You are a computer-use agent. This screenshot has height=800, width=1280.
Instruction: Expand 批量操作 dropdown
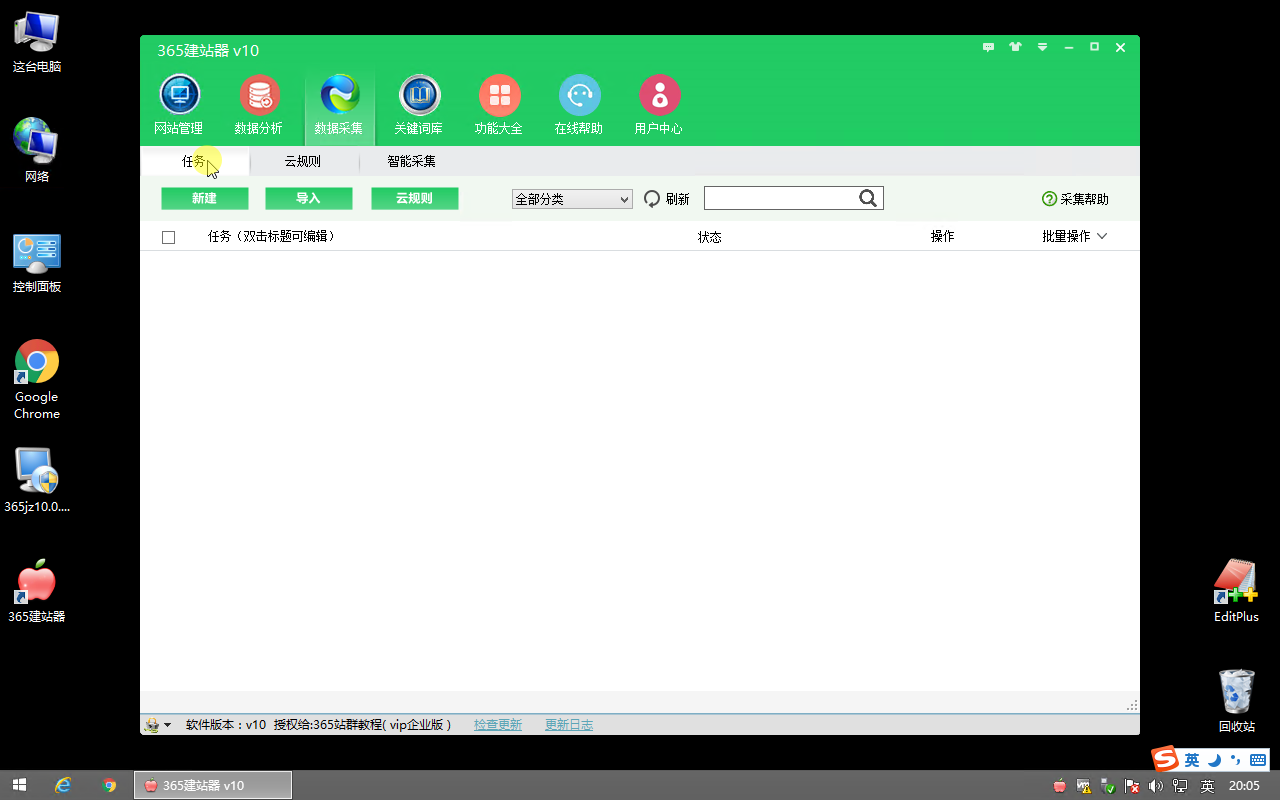[1075, 236]
